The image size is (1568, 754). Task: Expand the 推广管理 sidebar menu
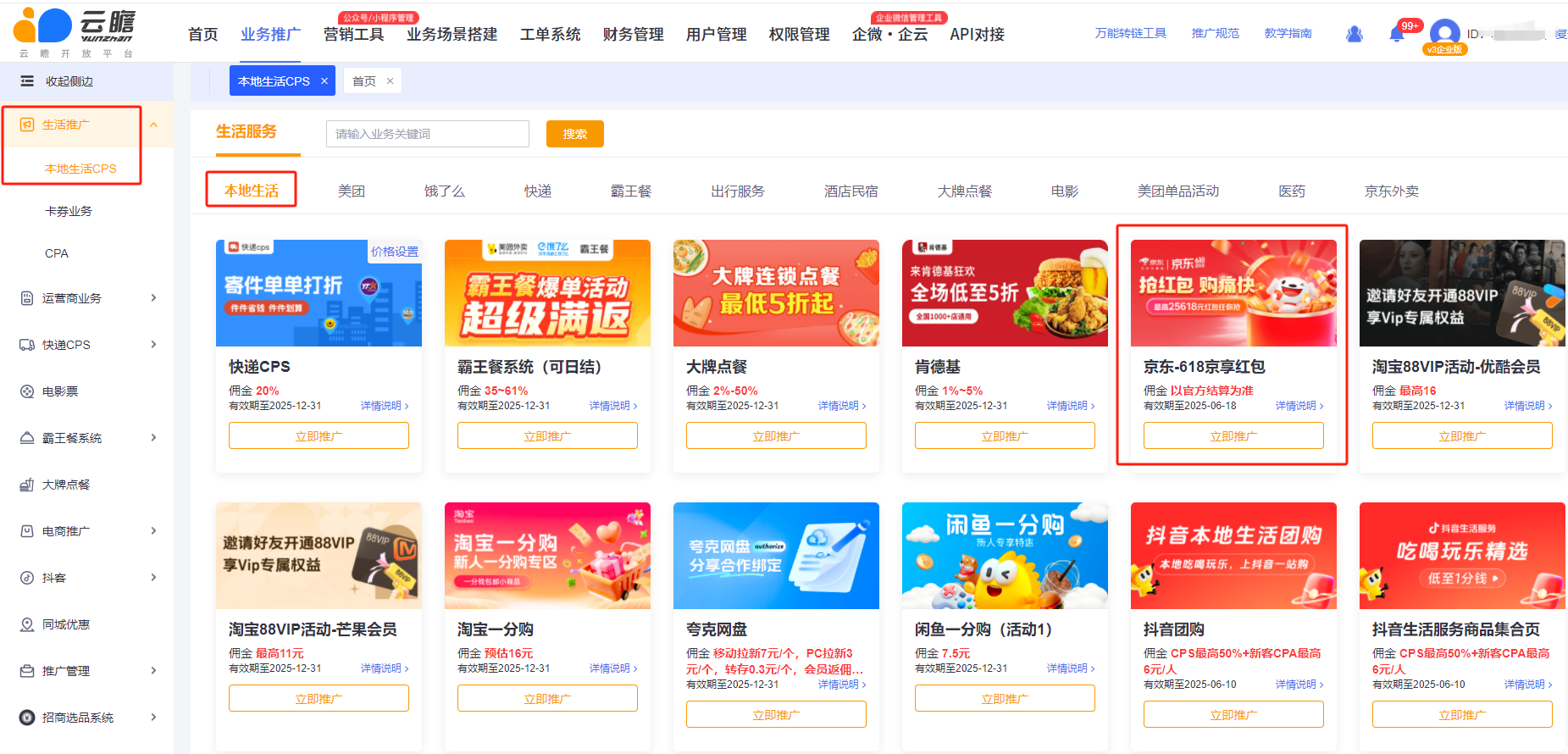coord(153,671)
